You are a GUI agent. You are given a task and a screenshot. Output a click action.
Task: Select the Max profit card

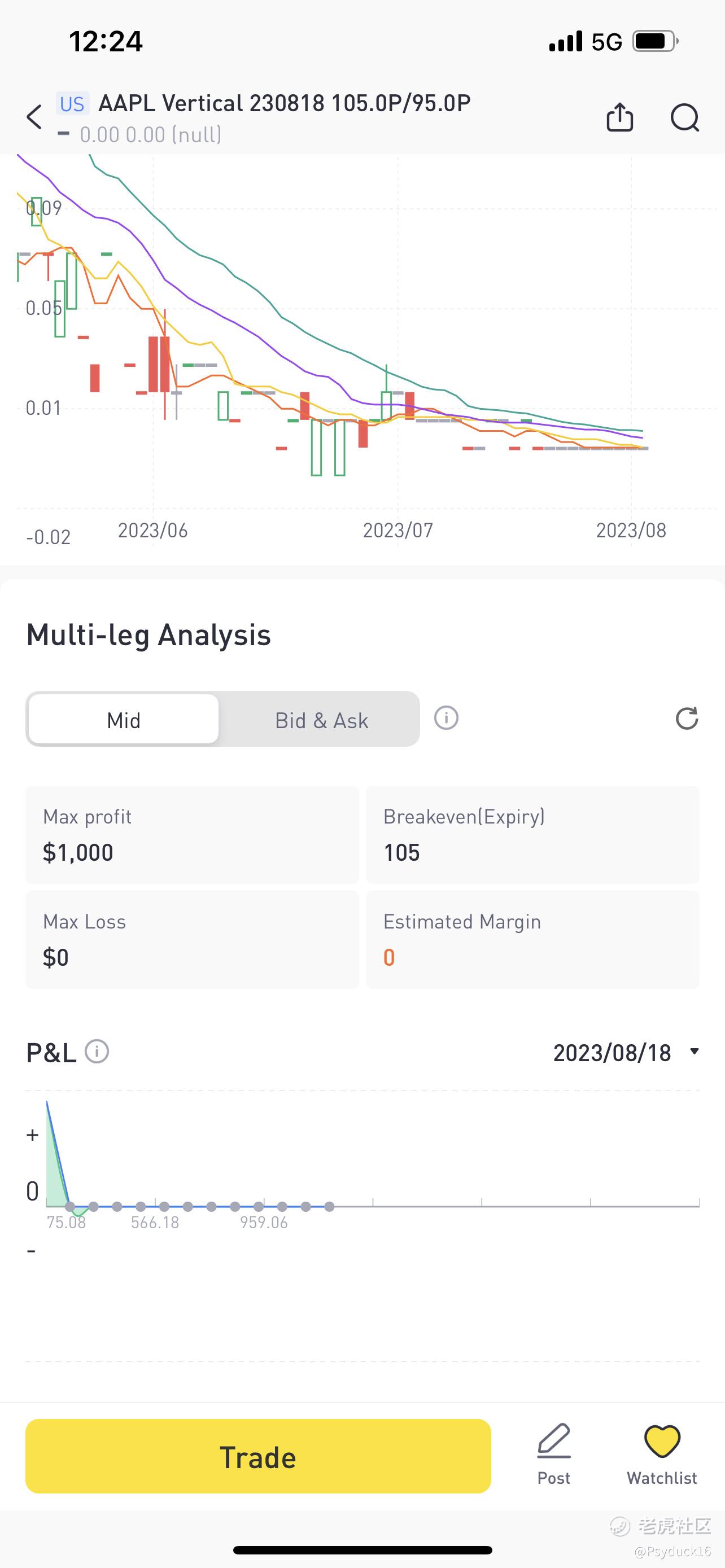(x=192, y=835)
